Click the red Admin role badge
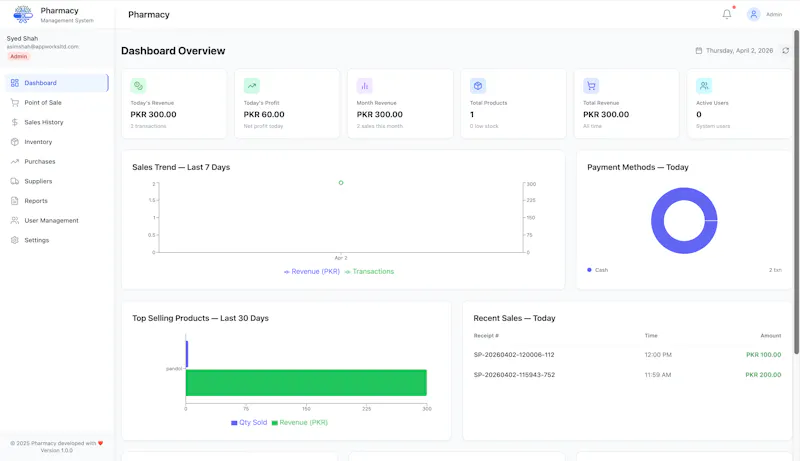Image resolution: width=800 pixels, height=461 pixels. tap(18, 57)
